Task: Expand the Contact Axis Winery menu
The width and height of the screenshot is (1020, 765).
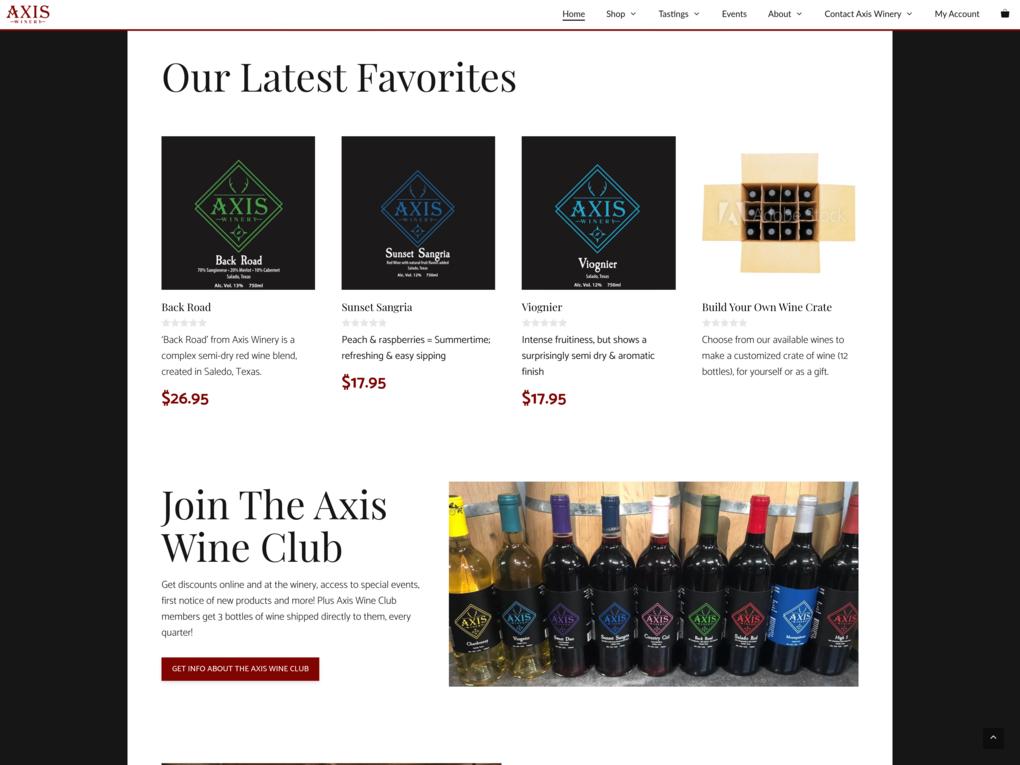Action: point(868,14)
